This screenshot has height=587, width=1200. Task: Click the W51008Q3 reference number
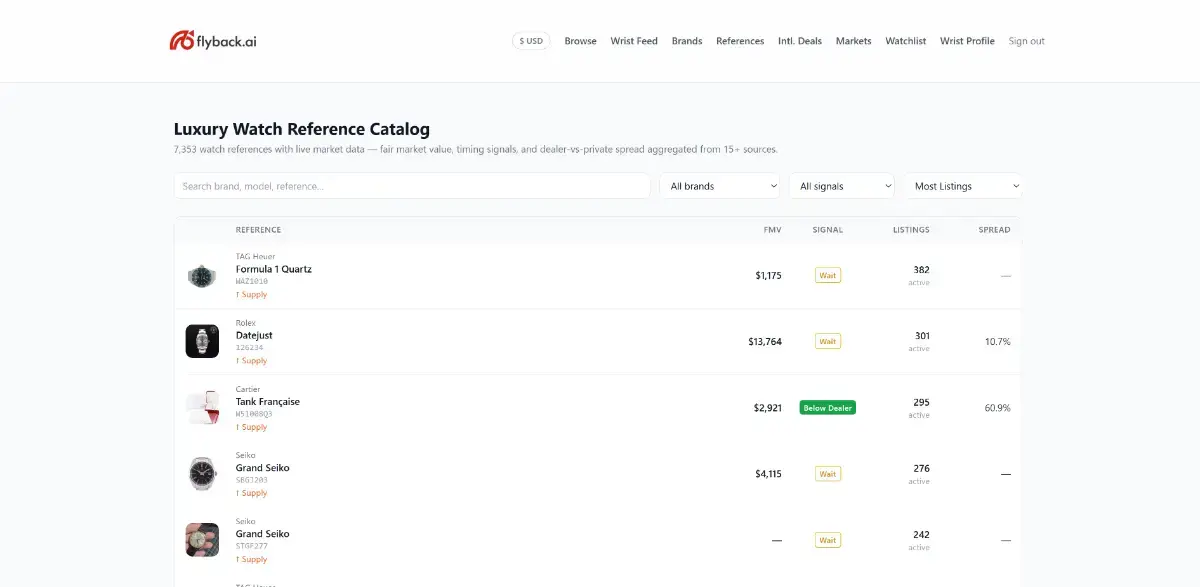[254, 414]
